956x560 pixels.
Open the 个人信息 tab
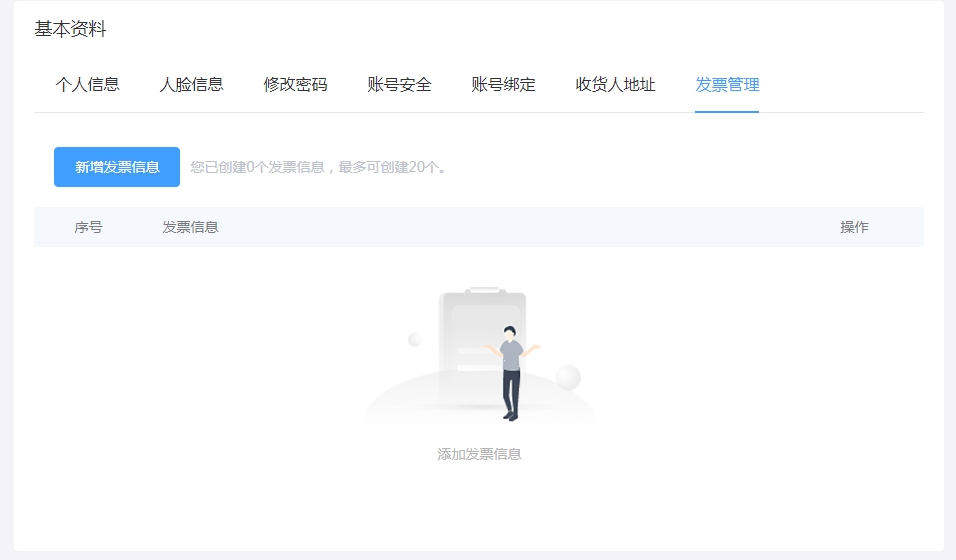pos(87,84)
